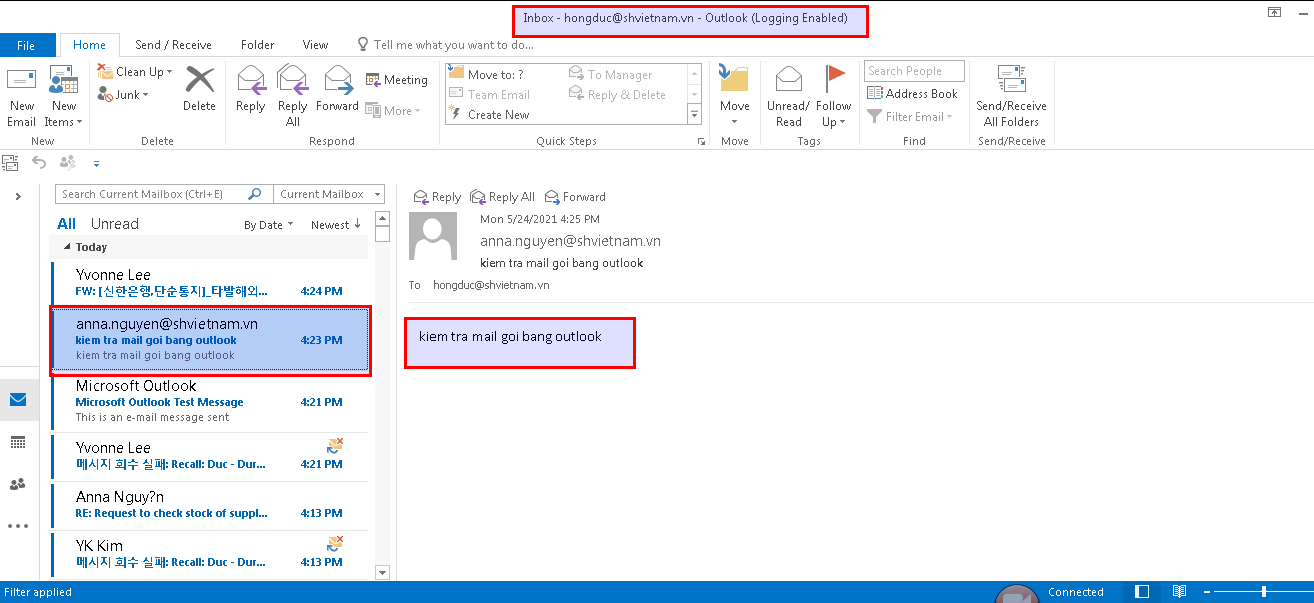This screenshot has width=1314, height=603.
Task: Switch to Normal view in status bar
Action: pos(1143,592)
